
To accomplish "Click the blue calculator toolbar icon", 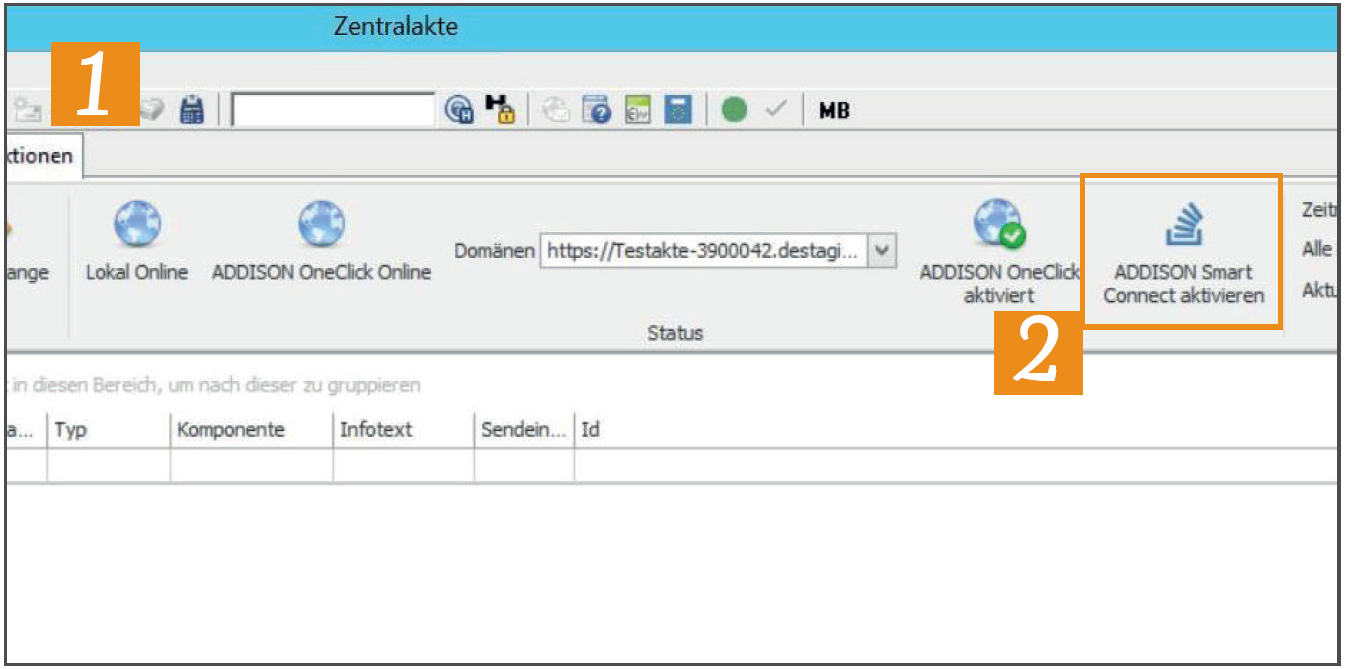I will coord(191,110).
